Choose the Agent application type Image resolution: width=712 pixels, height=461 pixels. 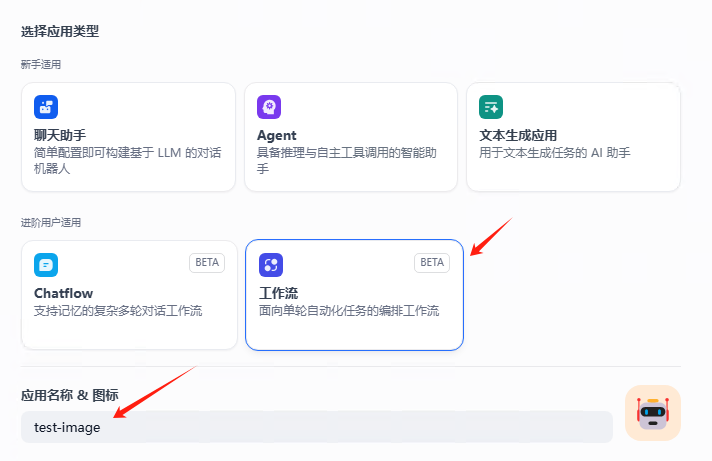[x=350, y=137]
